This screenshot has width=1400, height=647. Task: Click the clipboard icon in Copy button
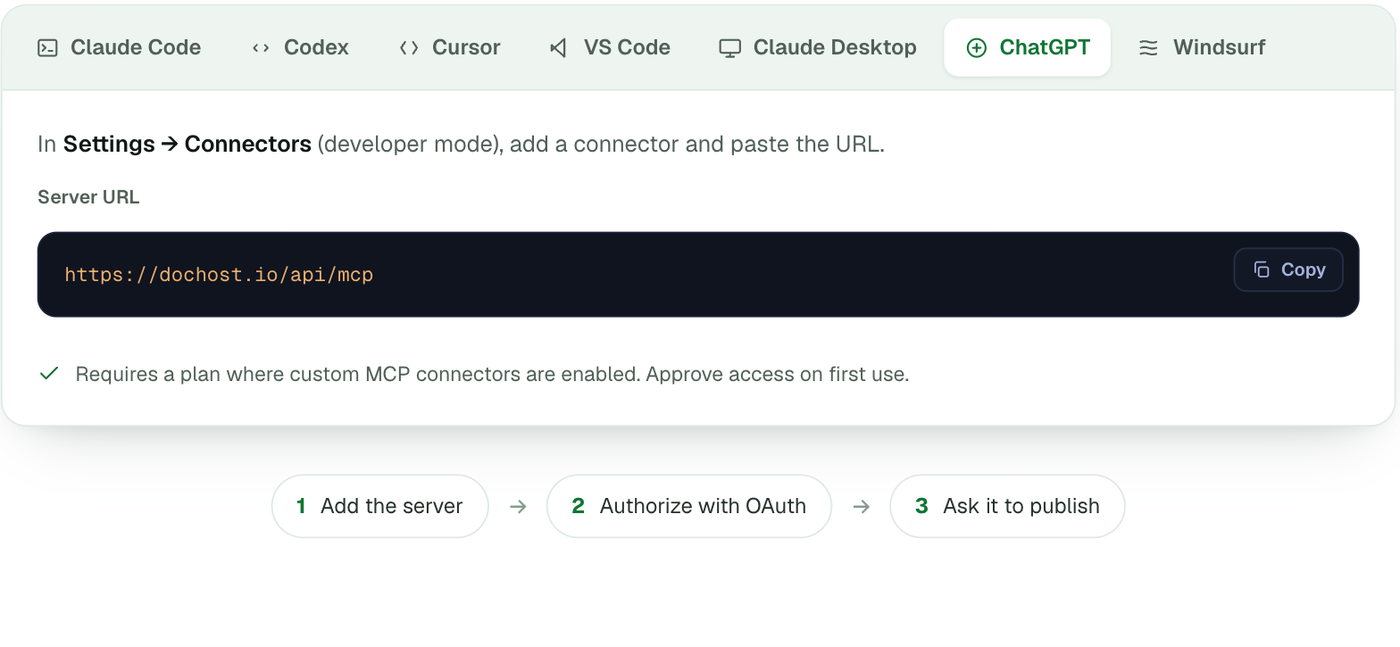point(1261,270)
